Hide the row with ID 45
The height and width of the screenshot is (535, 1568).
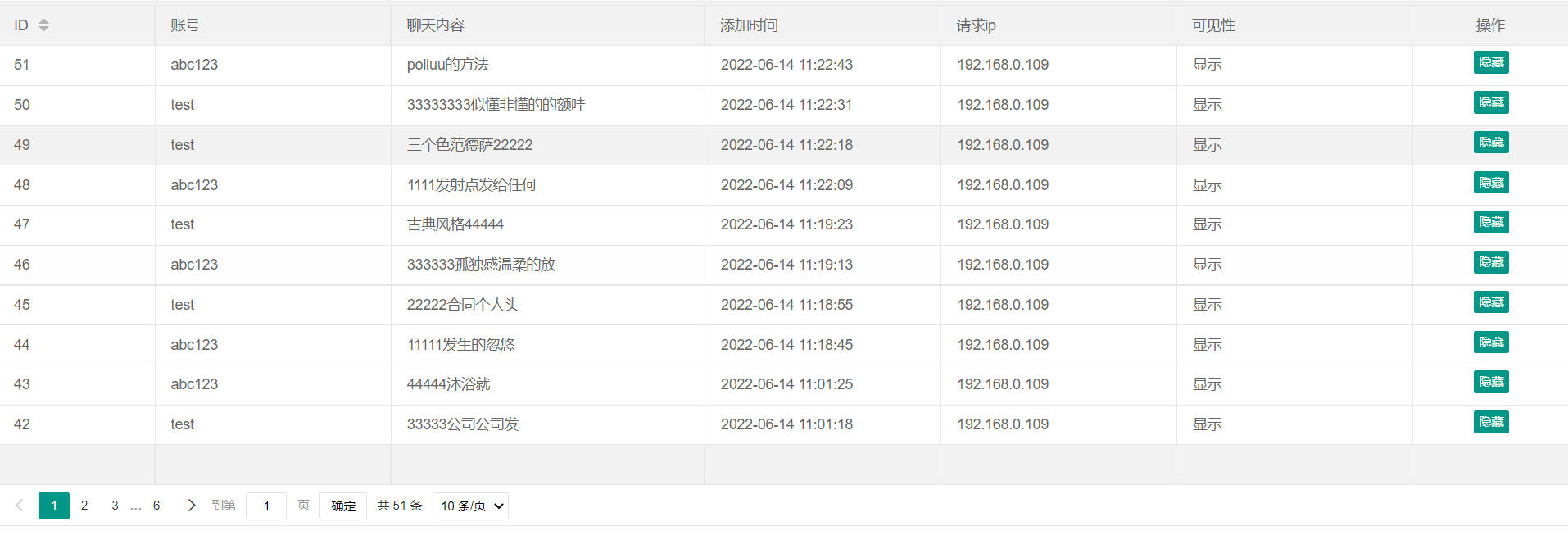pyautogui.click(x=1490, y=303)
